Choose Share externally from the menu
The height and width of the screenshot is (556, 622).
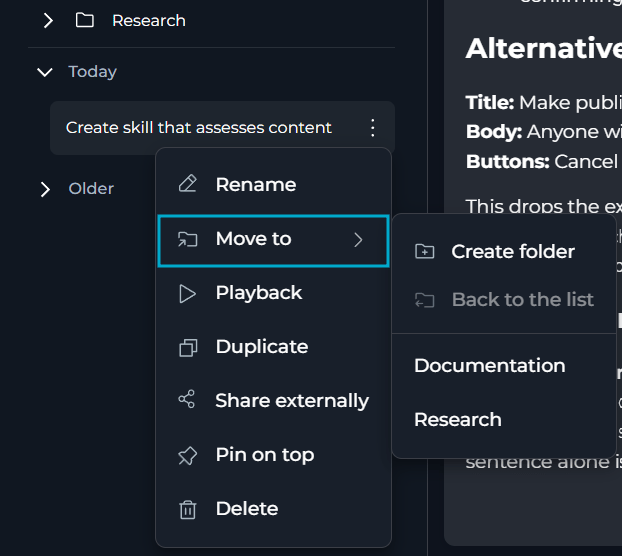tap(273, 401)
